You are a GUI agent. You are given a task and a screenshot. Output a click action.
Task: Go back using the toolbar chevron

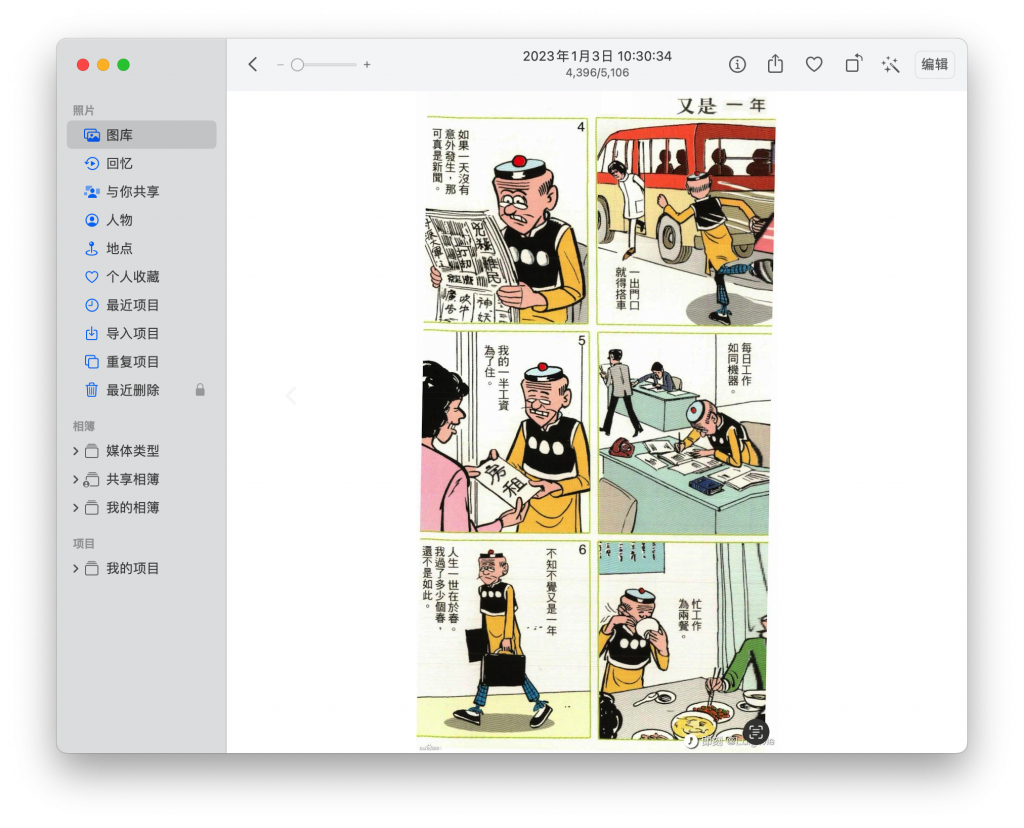(x=253, y=65)
